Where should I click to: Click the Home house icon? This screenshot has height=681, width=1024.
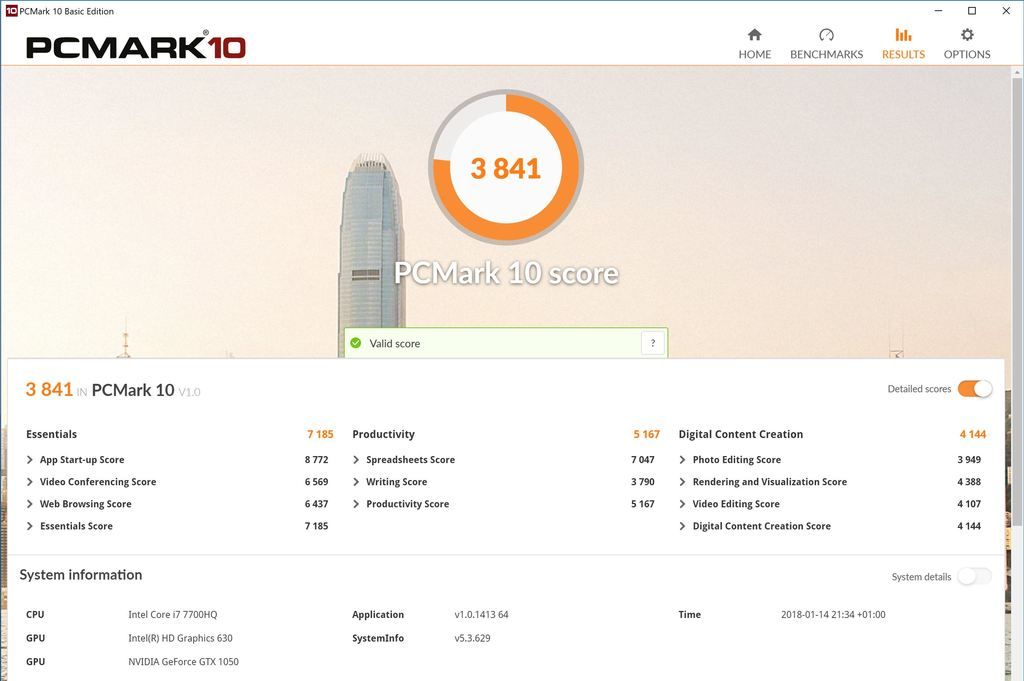click(754, 35)
